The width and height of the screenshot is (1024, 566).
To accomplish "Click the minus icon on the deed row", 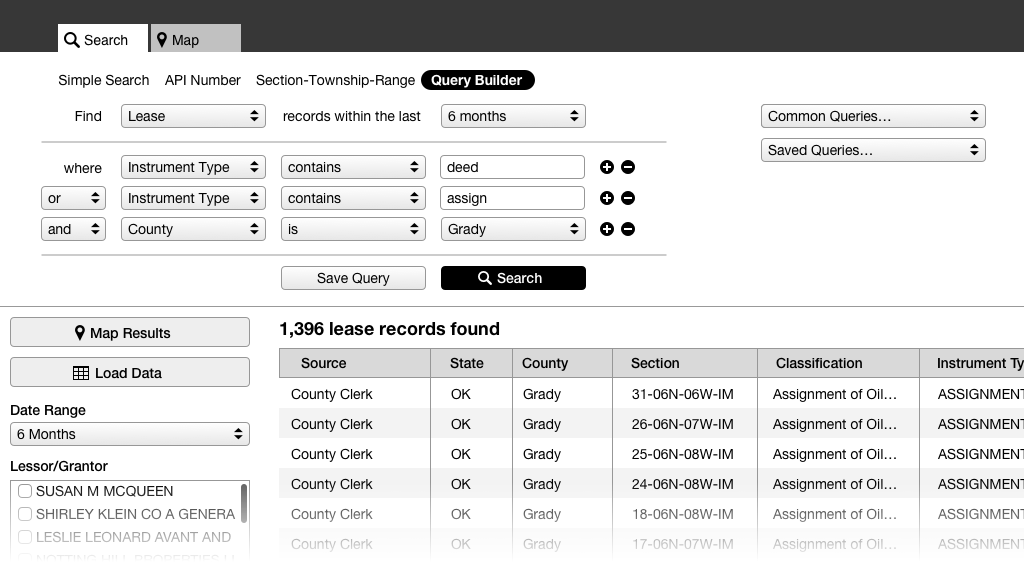I will 628,167.
